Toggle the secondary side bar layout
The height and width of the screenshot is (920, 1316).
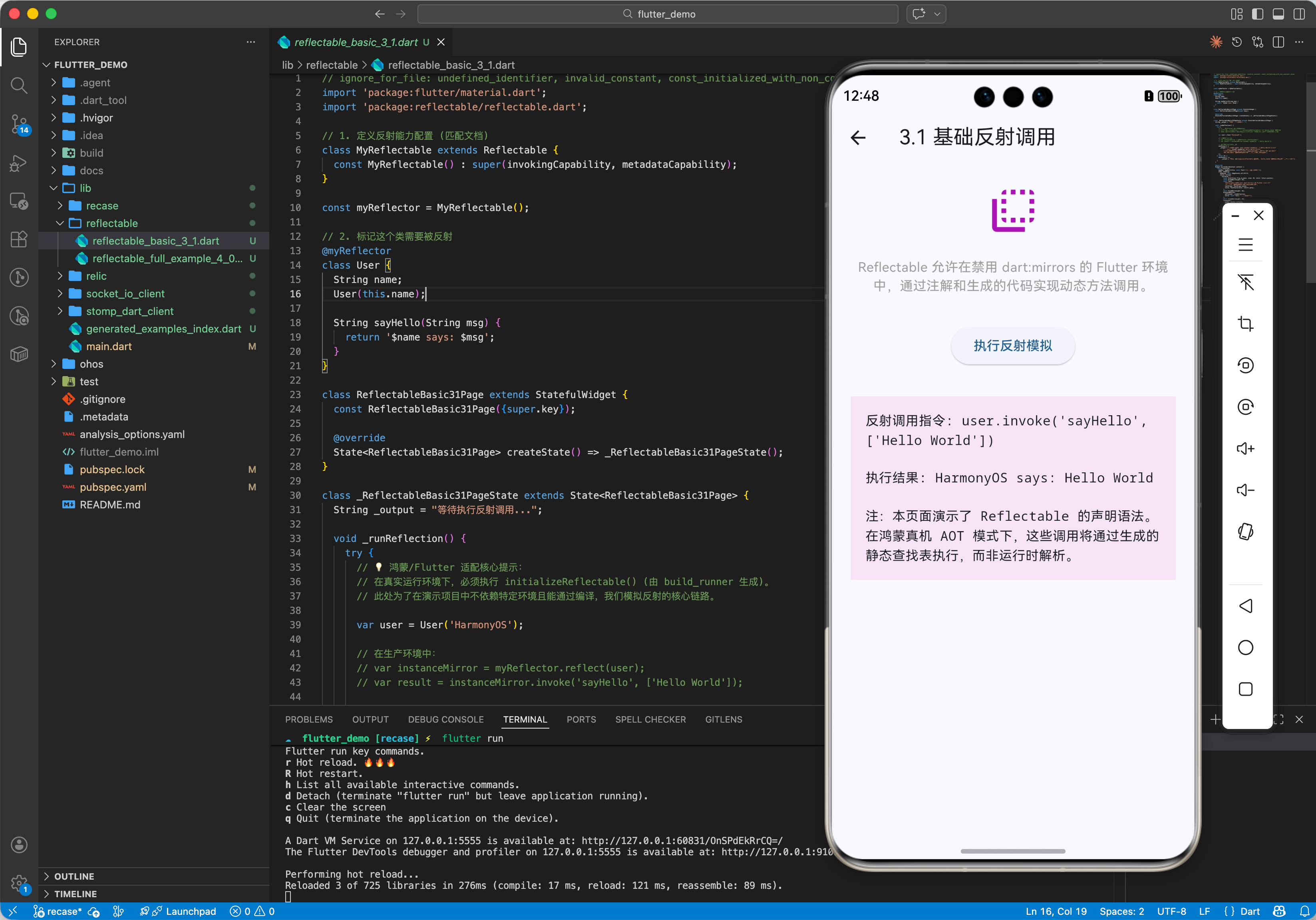[1299, 14]
